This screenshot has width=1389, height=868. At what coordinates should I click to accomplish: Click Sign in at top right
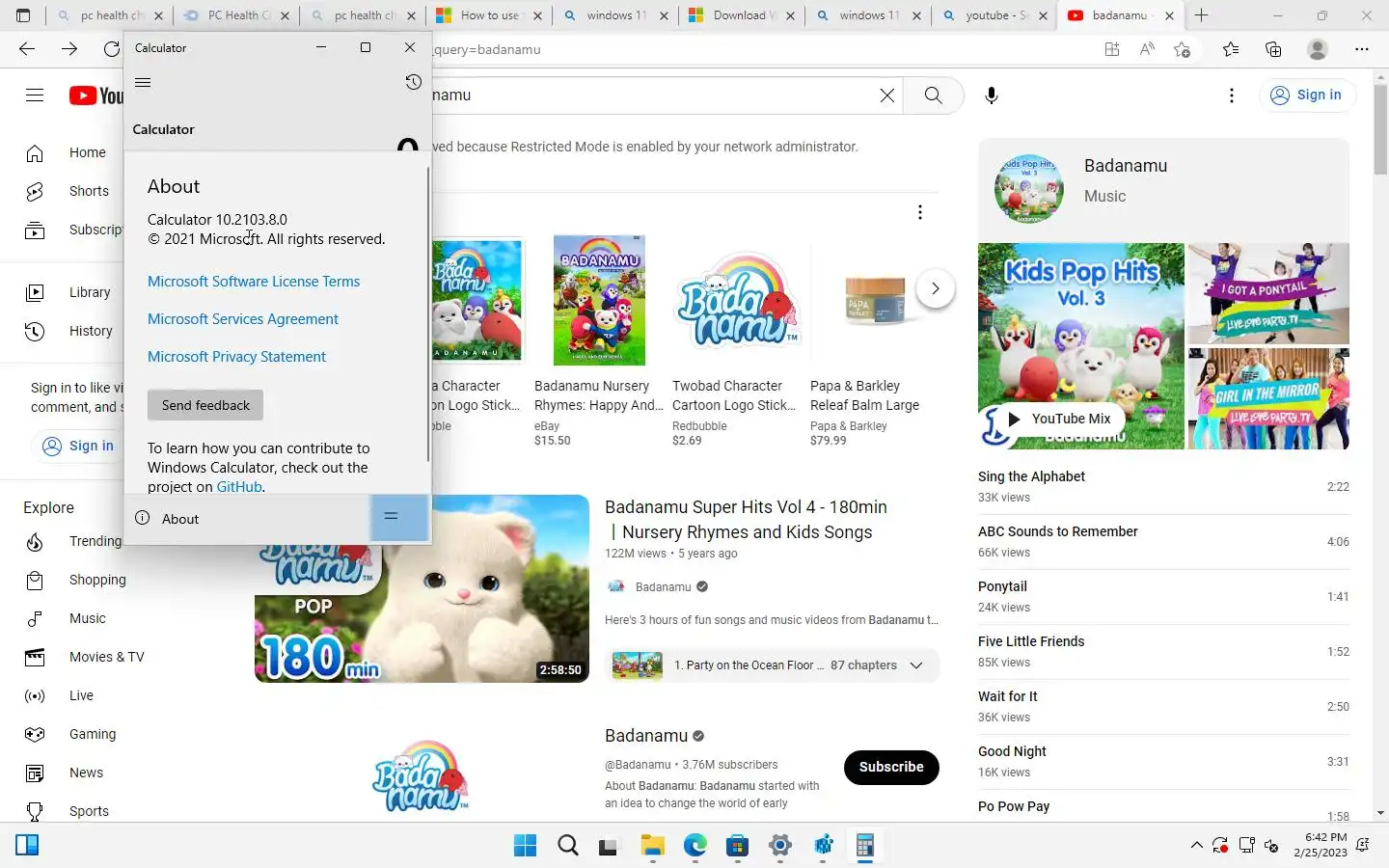coord(1307,95)
